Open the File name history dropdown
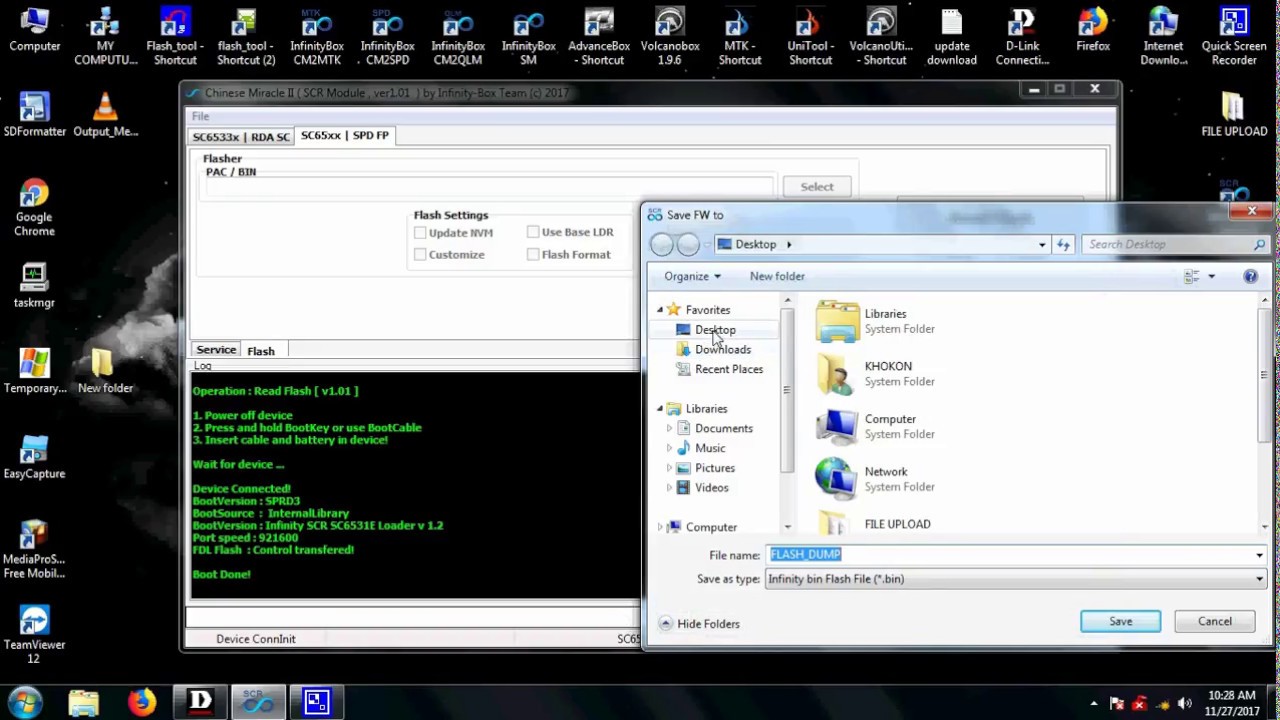The image size is (1280, 720). pos(1259,555)
